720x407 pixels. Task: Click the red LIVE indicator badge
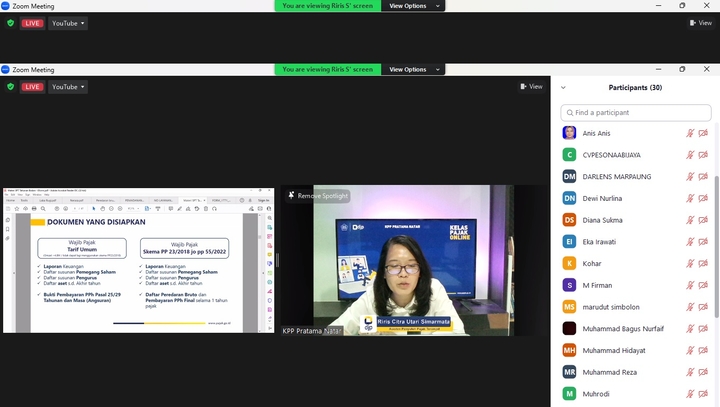pos(33,87)
